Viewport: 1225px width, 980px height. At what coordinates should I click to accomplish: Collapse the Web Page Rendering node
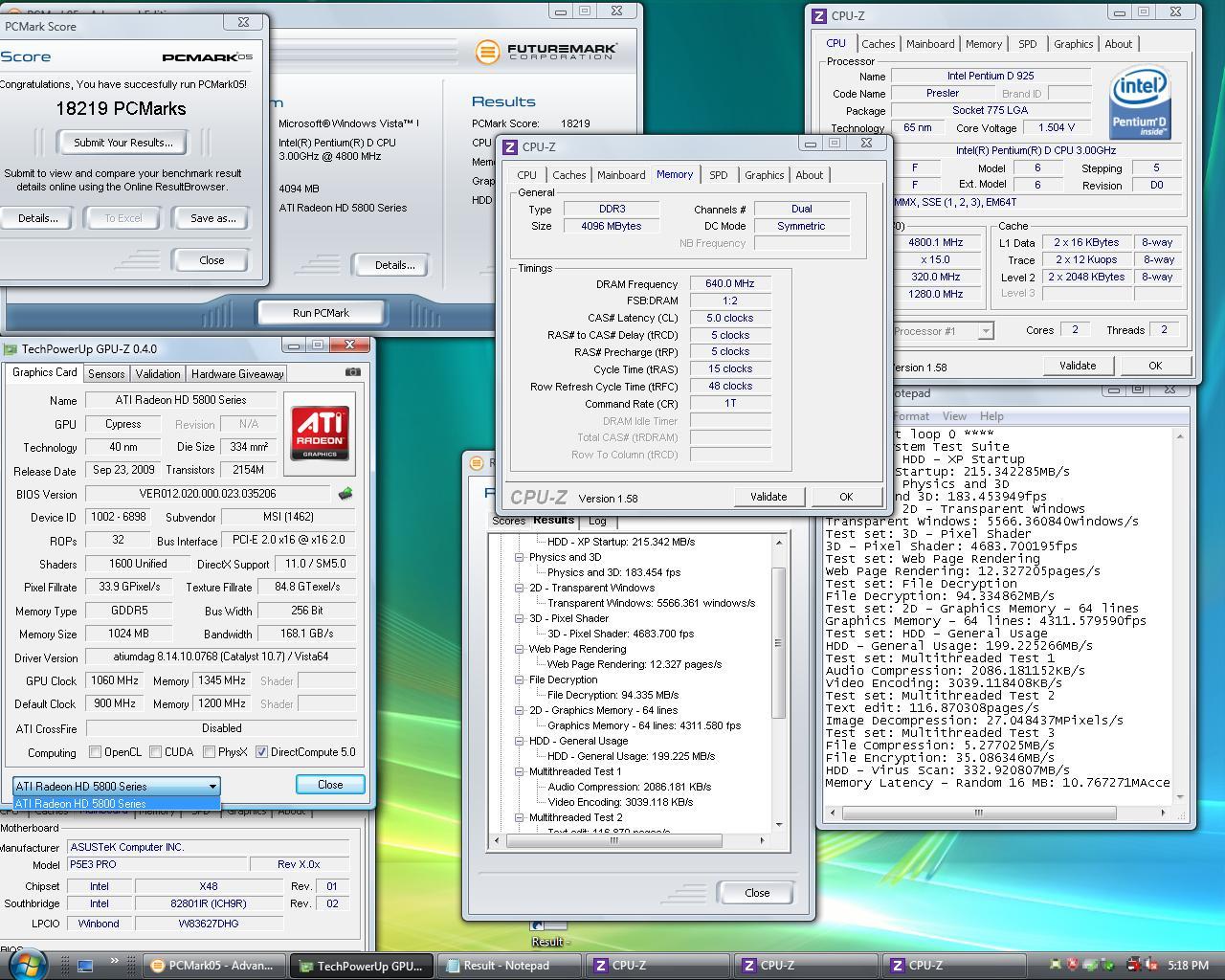520,649
